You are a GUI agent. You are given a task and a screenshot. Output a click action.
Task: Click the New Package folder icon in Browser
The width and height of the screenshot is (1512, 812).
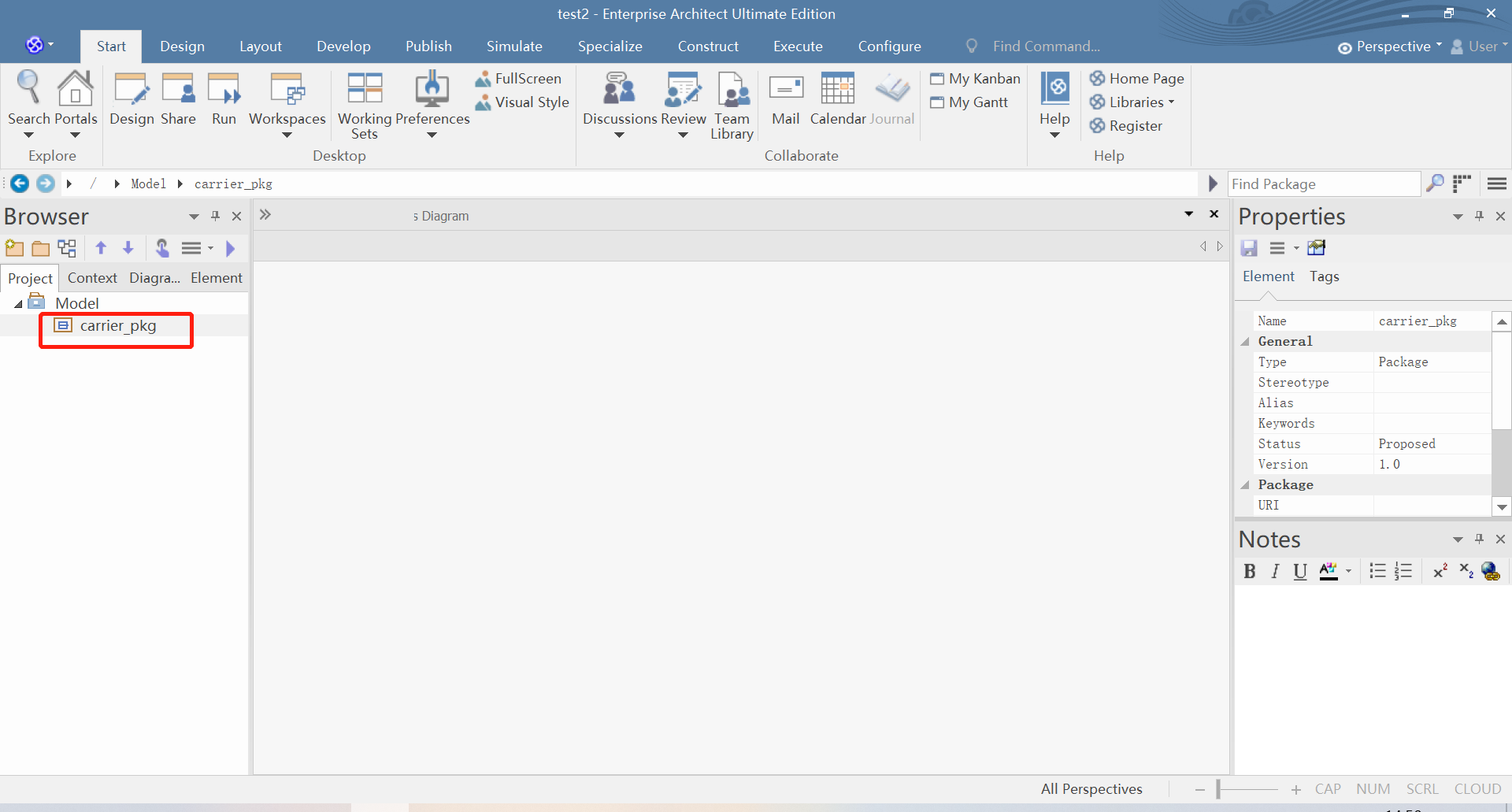41,249
